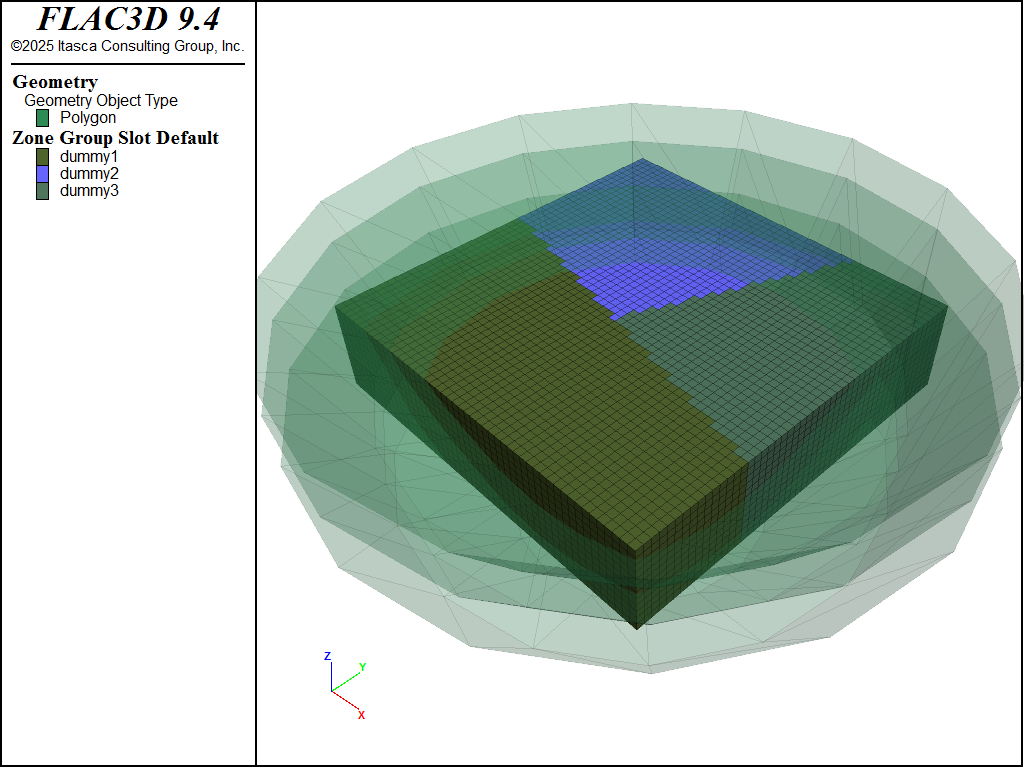Select the dummy2 legend label
Screen dimensions: 1024x768
(x=89, y=174)
